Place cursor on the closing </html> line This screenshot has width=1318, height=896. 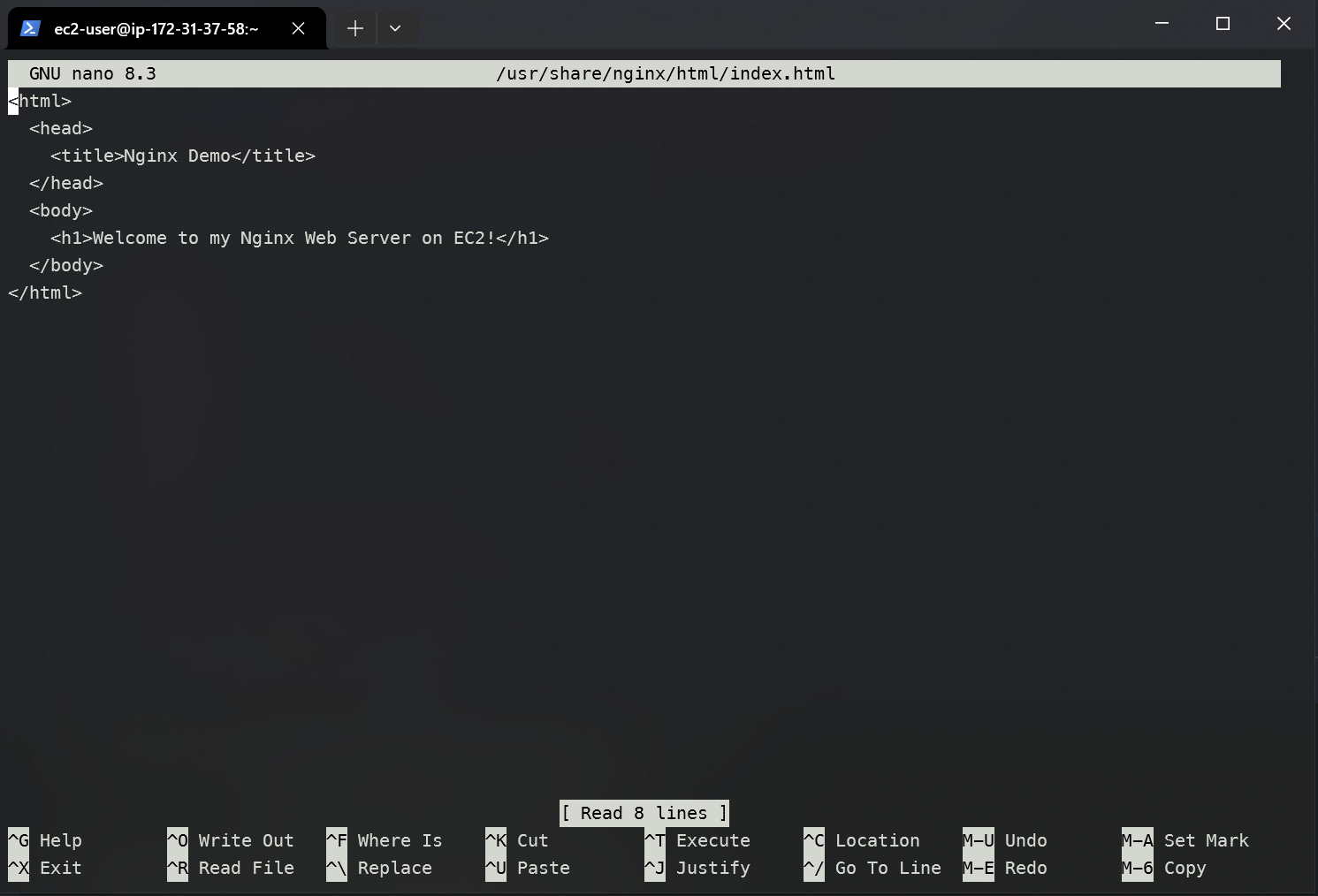pyautogui.click(x=45, y=292)
